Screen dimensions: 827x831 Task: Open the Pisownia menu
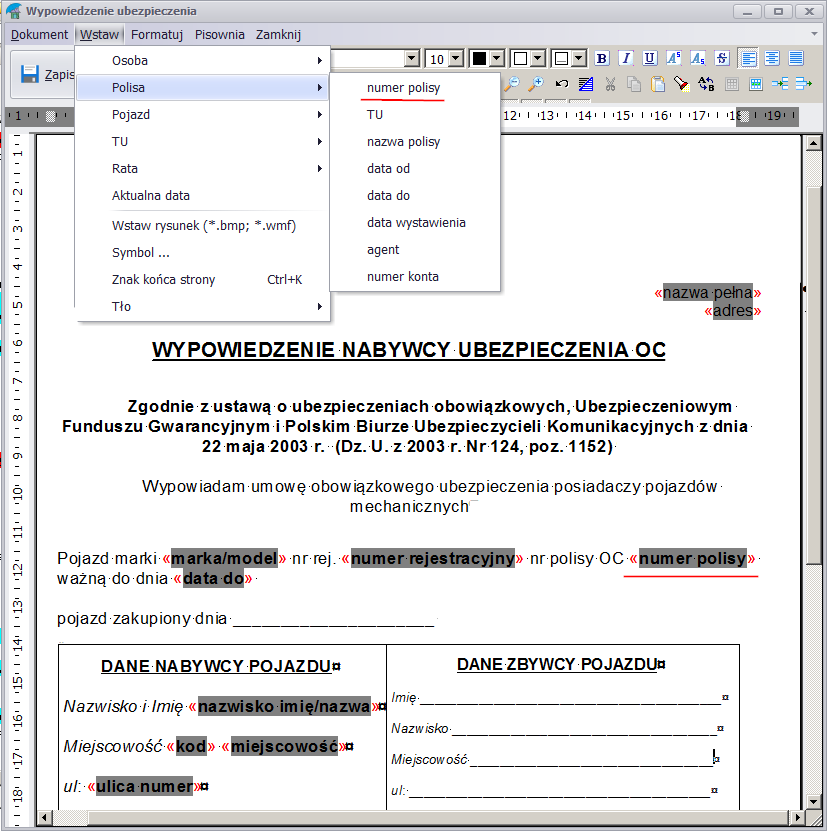pos(219,34)
